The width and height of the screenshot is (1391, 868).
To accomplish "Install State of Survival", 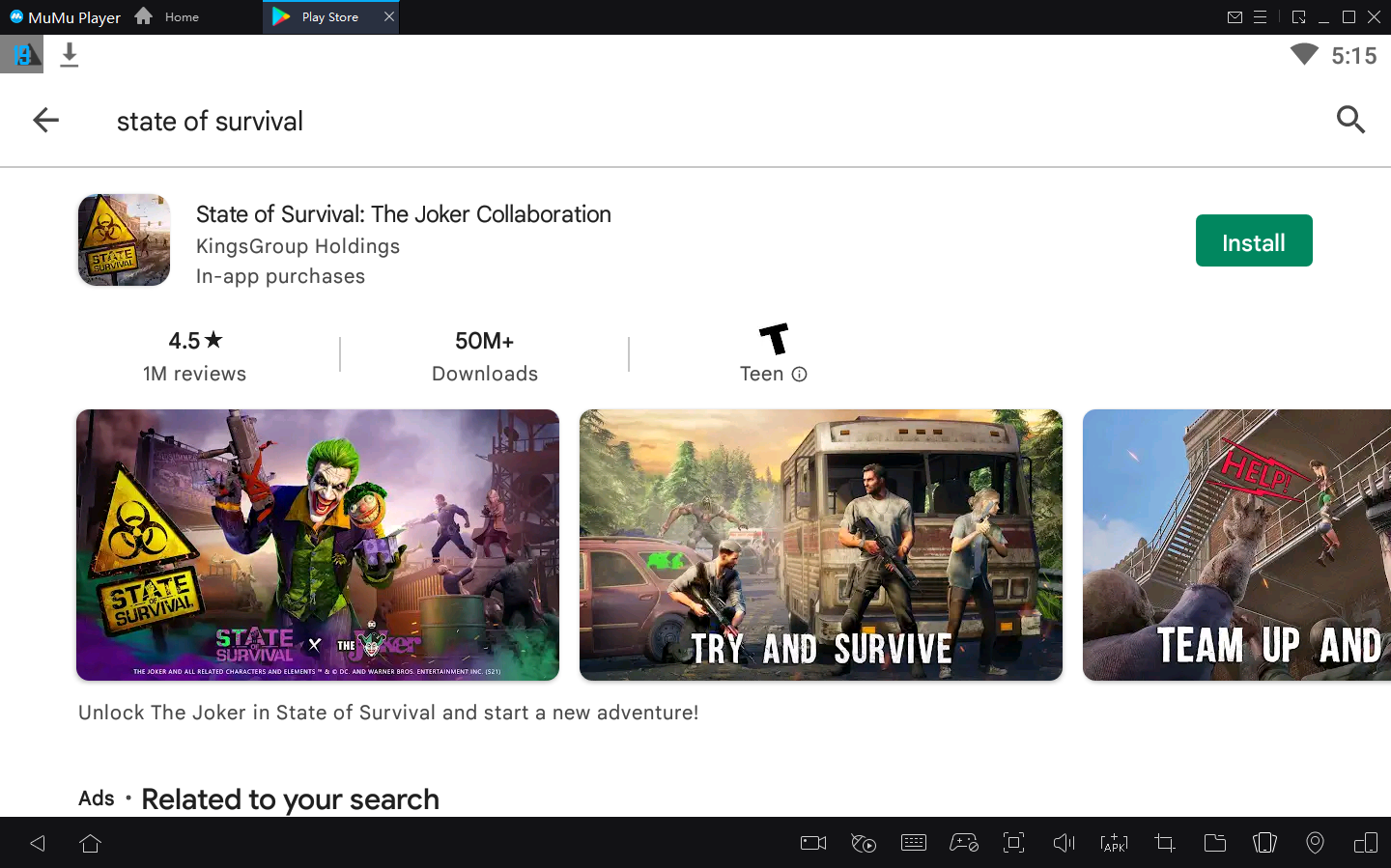I will pyautogui.click(x=1254, y=240).
